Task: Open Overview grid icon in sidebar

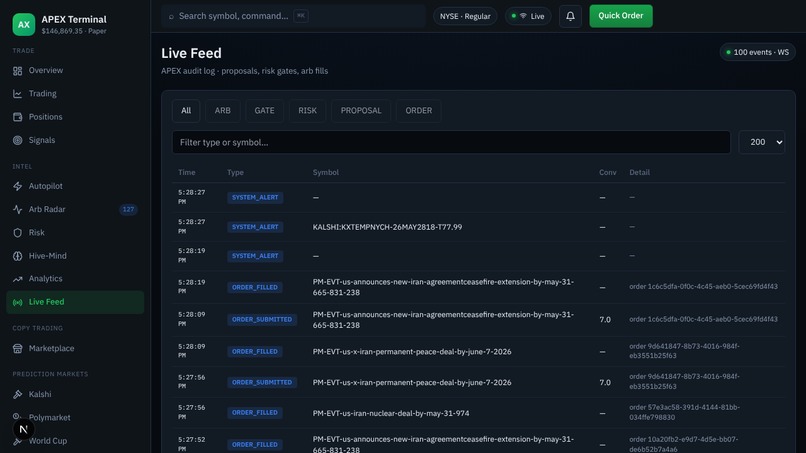Action: [x=17, y=71]
